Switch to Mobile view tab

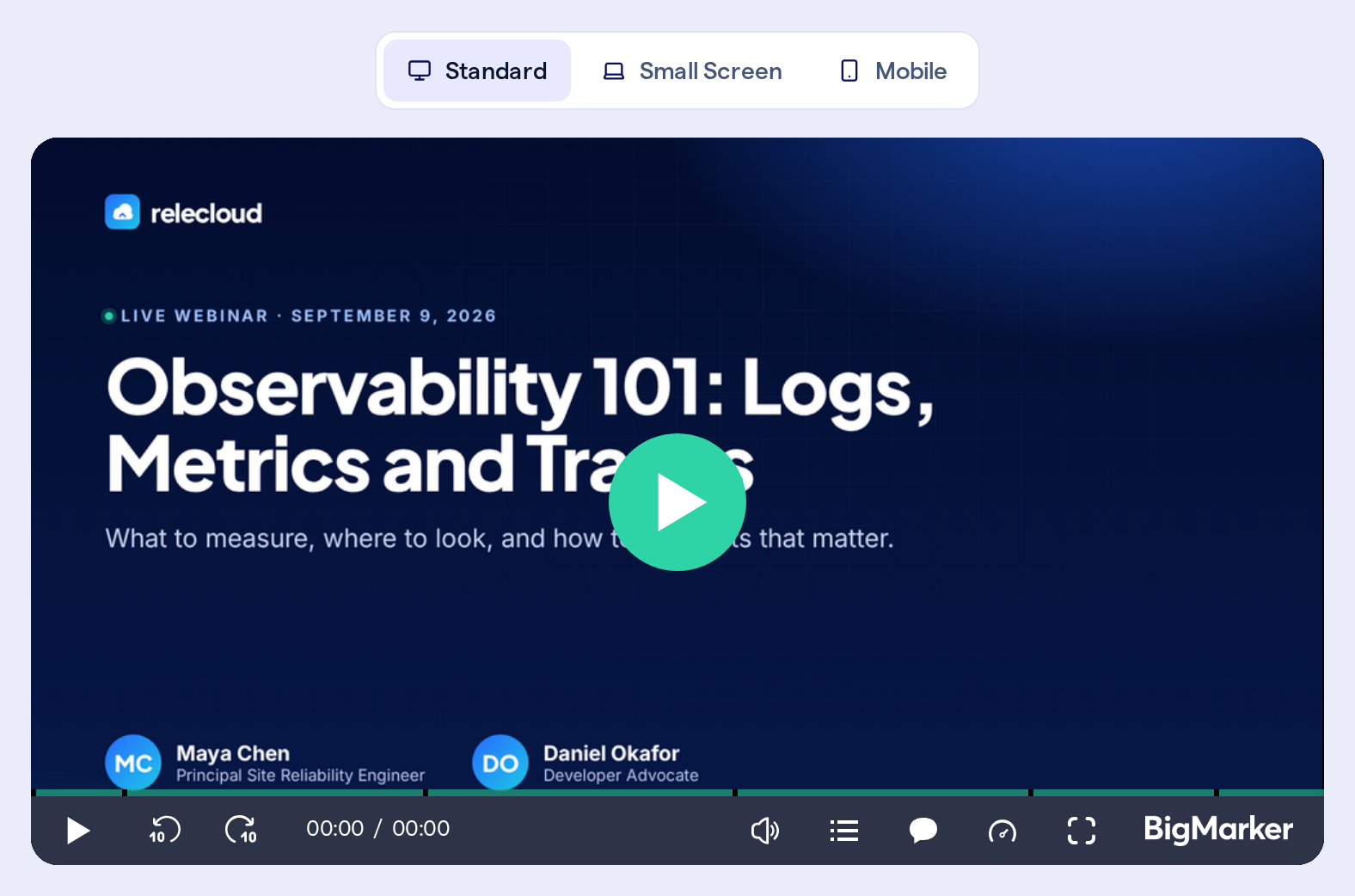[893, 71]
